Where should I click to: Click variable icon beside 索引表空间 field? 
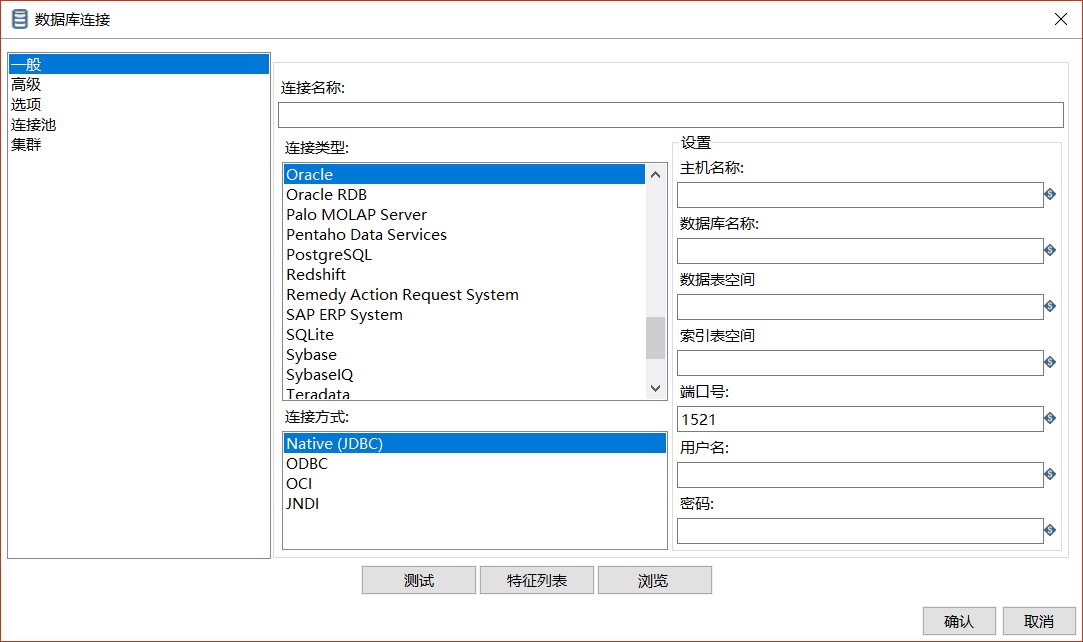(1050, 362)
